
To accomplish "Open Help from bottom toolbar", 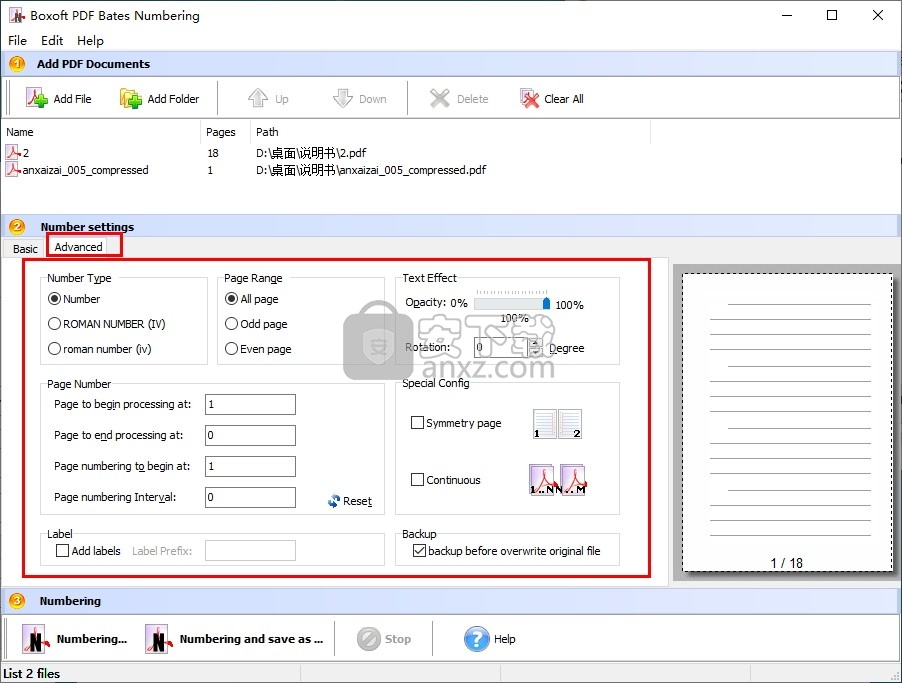I will [490, 639].
